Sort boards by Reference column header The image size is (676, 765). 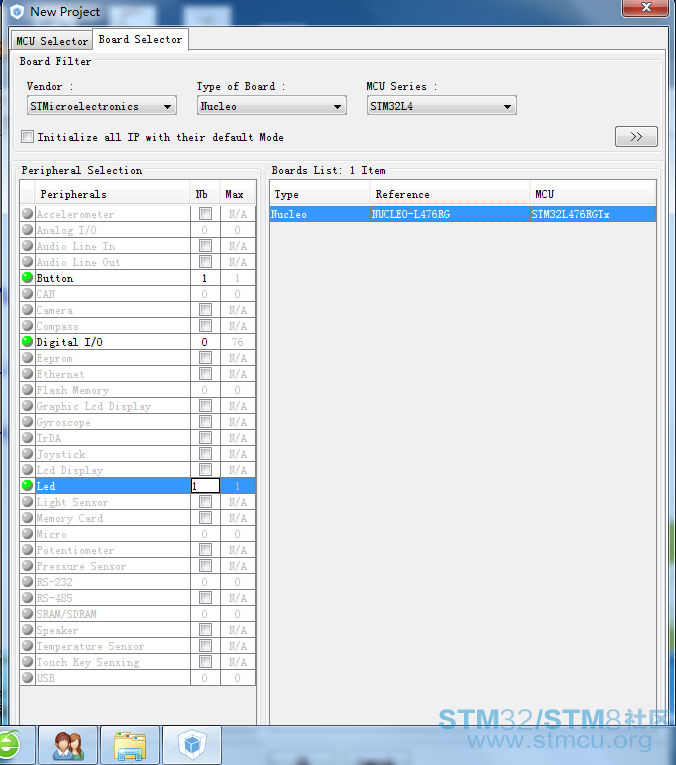(x=450, y=194)
